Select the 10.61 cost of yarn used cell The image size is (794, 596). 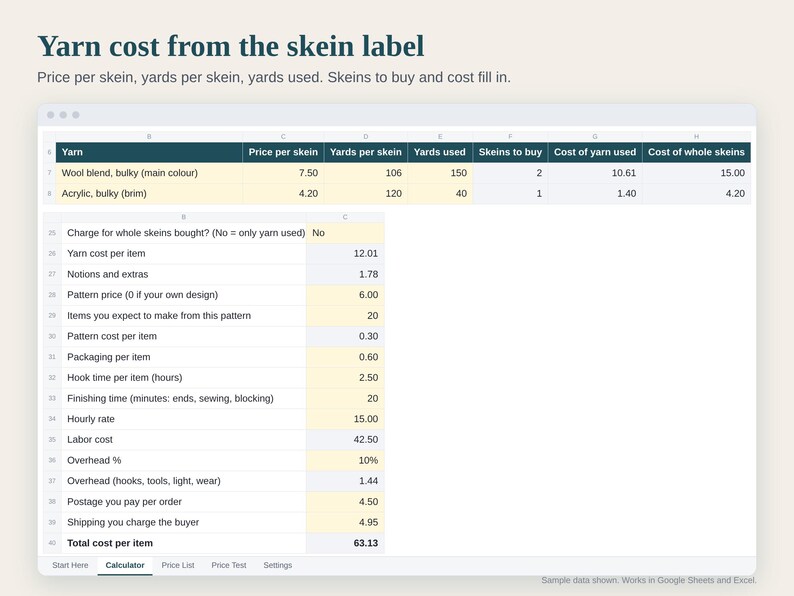[x=595, y=173]
